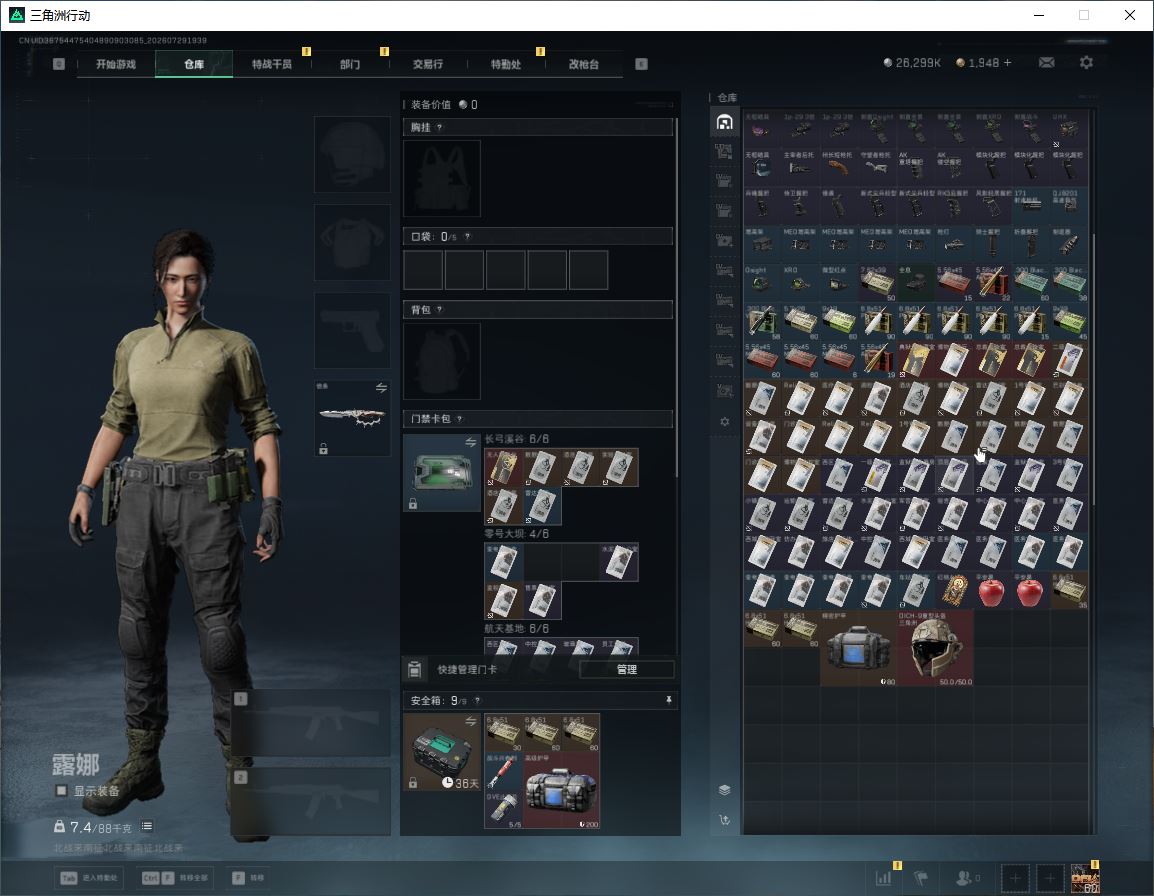Select the armor repair kit with 80 durability
The width and height of the screenshot is (1154, 896).
(x=859, y=648)
